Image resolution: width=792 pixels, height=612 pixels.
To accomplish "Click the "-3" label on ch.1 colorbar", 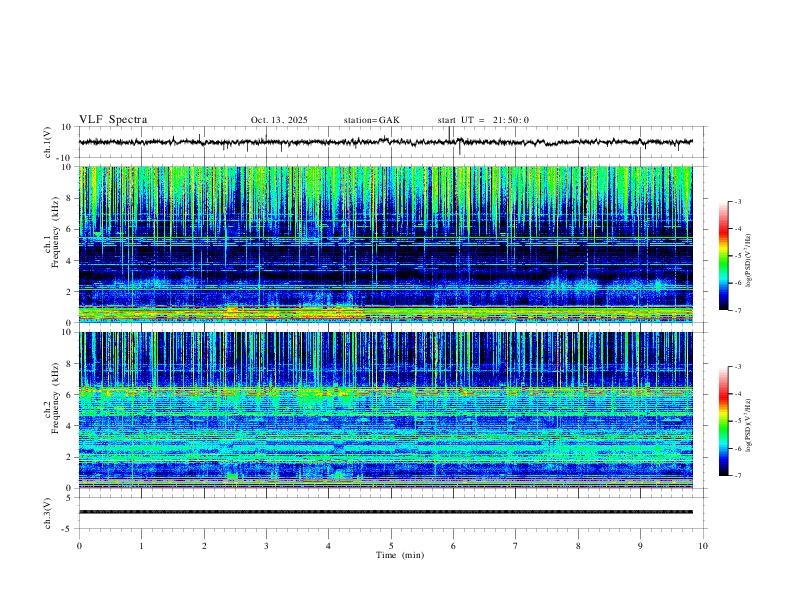I will (738, 202).
